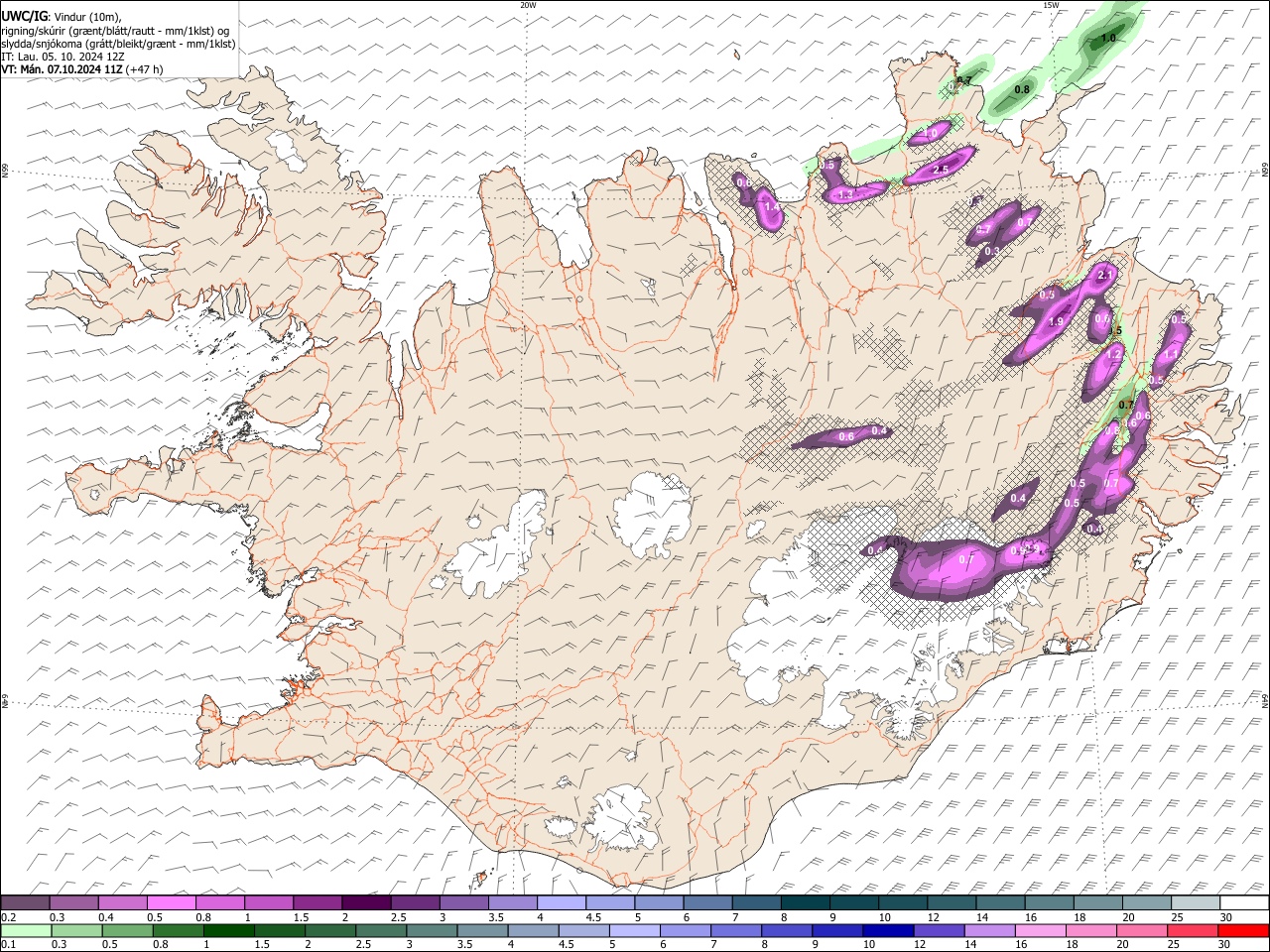Select the 'IT: Lau. 05. 10. 2024 12Z' line

click(x=62, y=57)
